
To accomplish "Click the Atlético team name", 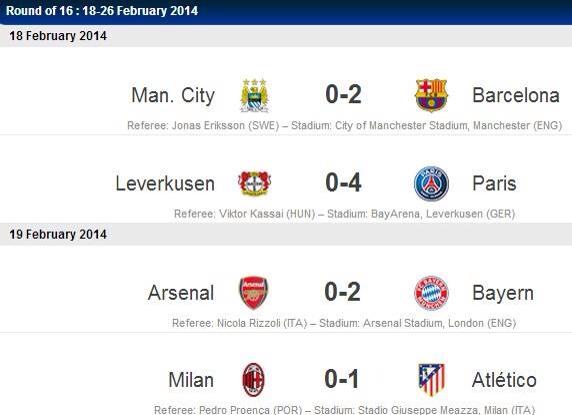I will click(x=504, y=380).
